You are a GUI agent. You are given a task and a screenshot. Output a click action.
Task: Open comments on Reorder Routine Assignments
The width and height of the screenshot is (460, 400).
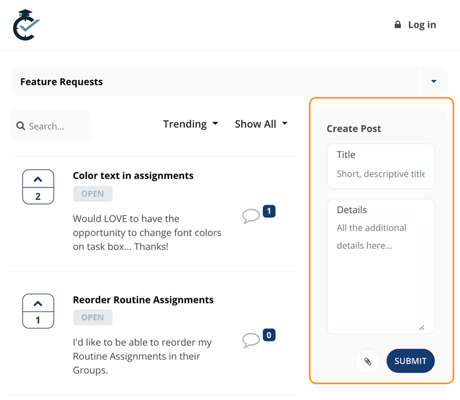[x=251, y=340]
